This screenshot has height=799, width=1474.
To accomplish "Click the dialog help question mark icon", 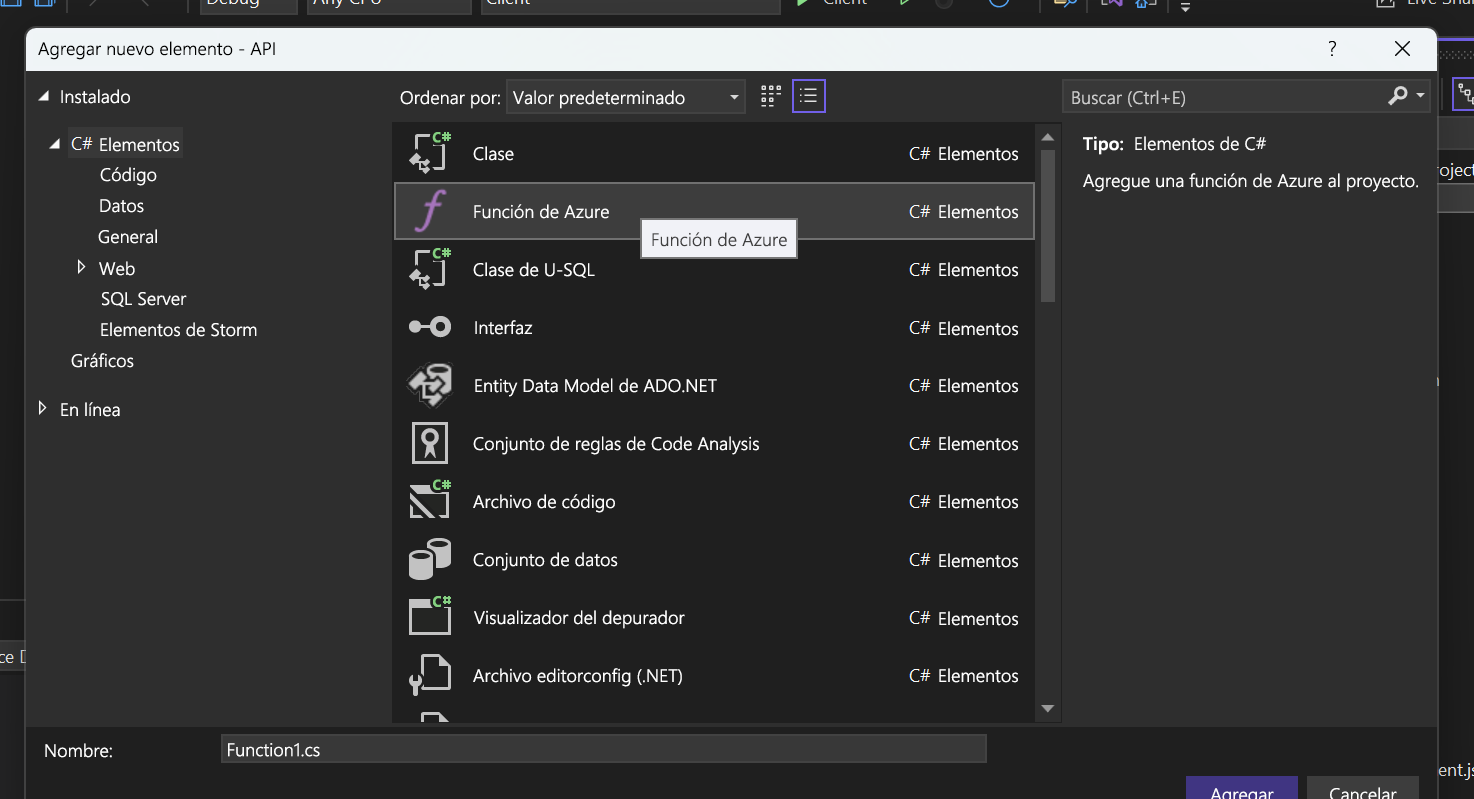I will point(1331,48).
